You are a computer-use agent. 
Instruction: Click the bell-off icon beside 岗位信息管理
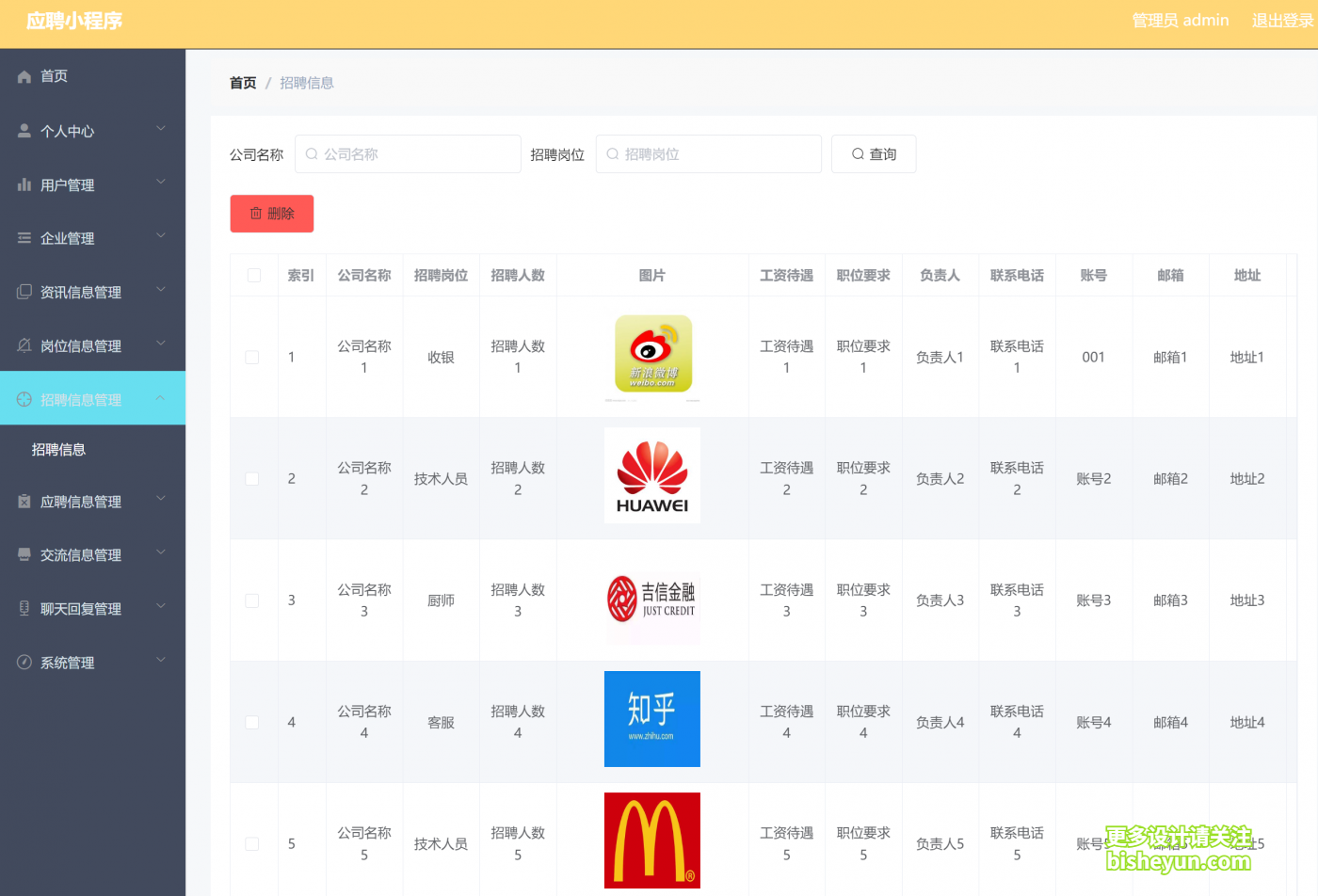pyautogui.click(x=24, y=345)
